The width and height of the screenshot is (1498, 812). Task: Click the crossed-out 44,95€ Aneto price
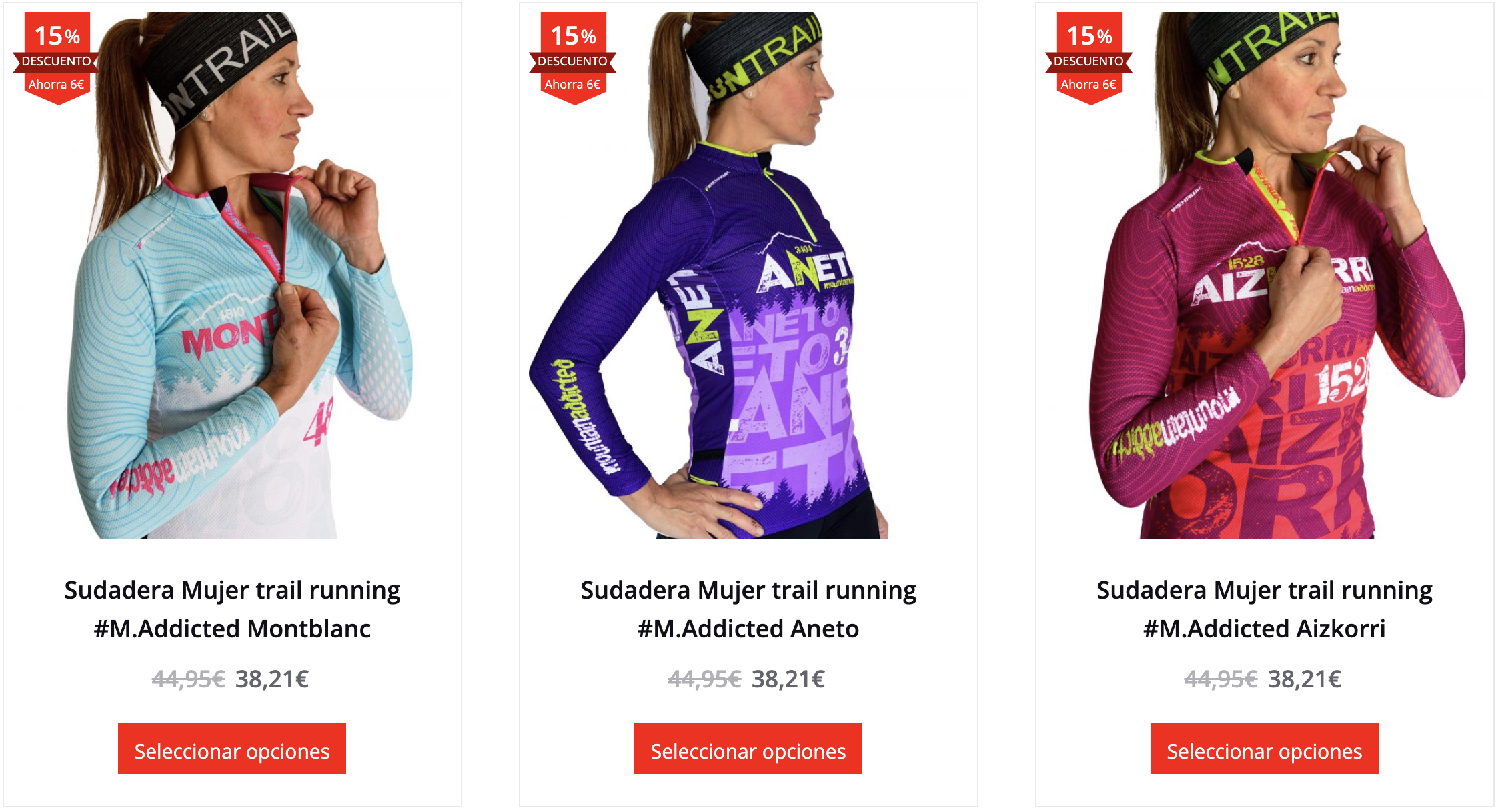click(x=705, y=679)
